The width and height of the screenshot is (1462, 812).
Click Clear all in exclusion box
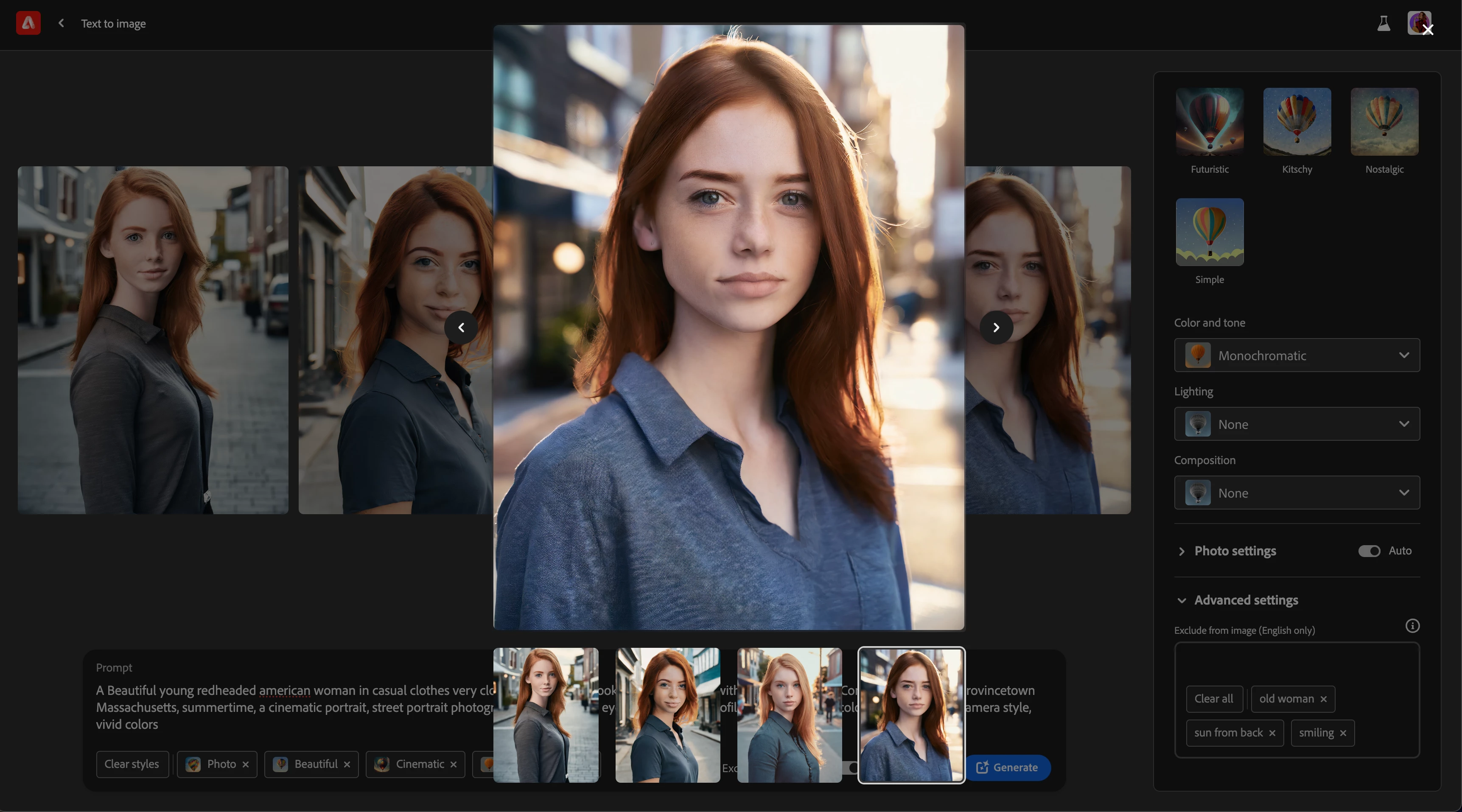[x=1213, y=699]
